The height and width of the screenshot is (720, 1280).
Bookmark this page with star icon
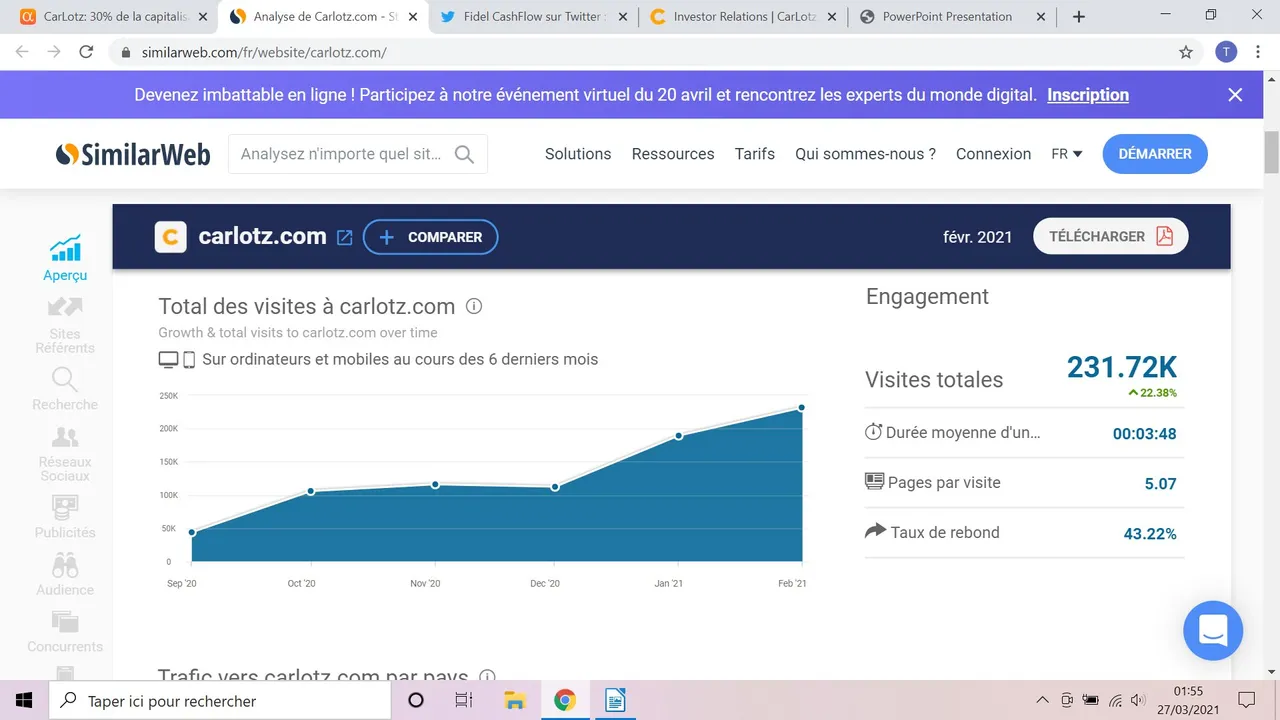[1186, 52]
